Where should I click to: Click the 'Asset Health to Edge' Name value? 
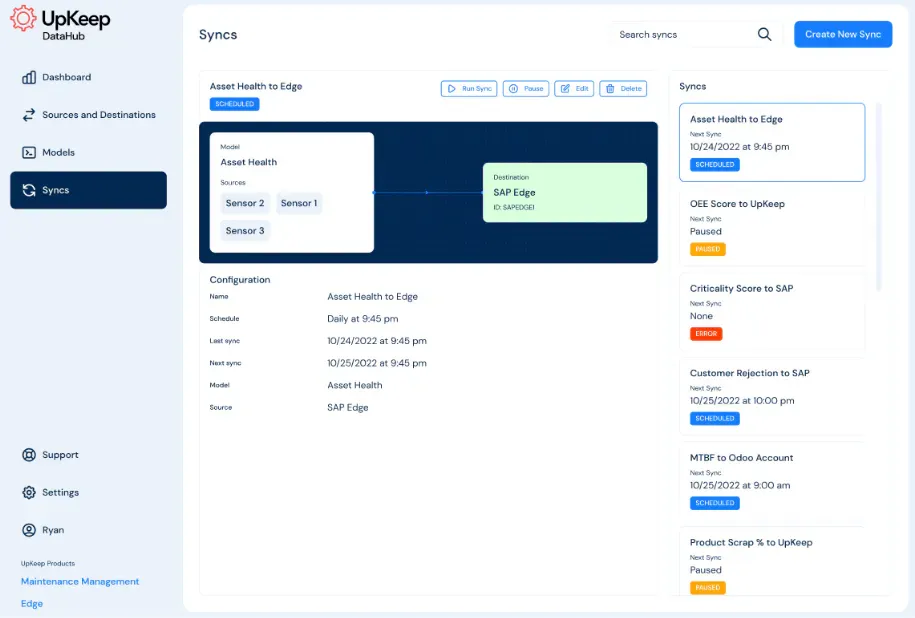coord(372,296)
